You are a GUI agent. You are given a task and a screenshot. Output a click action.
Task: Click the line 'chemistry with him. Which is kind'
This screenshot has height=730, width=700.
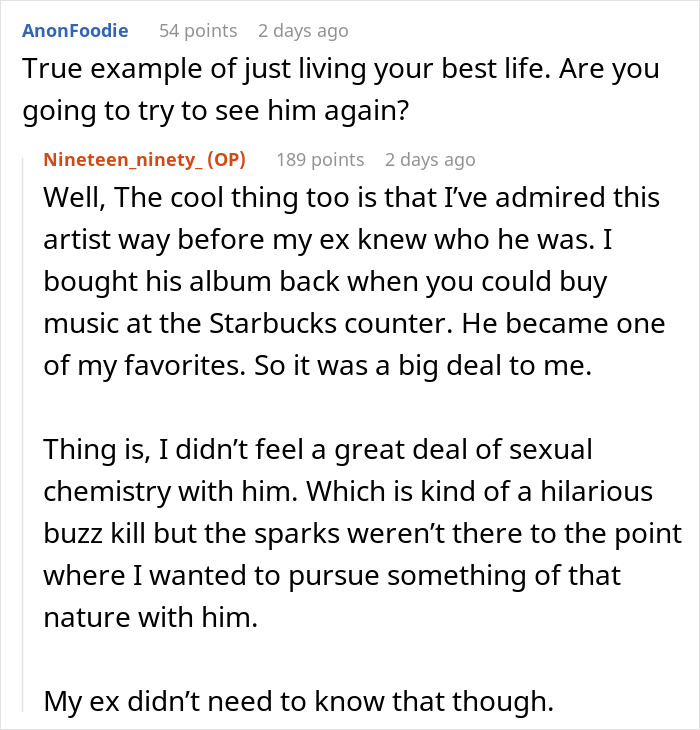click(348, 491)
